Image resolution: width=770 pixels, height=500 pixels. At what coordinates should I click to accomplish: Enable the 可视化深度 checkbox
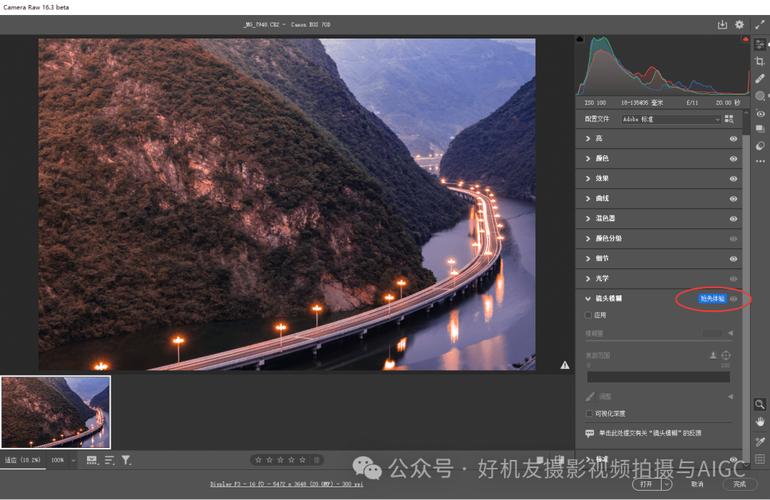click(589, 414)
